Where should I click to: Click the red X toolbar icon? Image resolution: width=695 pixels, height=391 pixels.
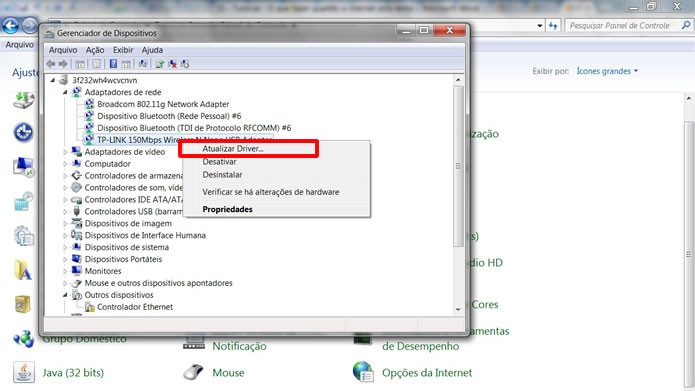[x=172, y=64]
